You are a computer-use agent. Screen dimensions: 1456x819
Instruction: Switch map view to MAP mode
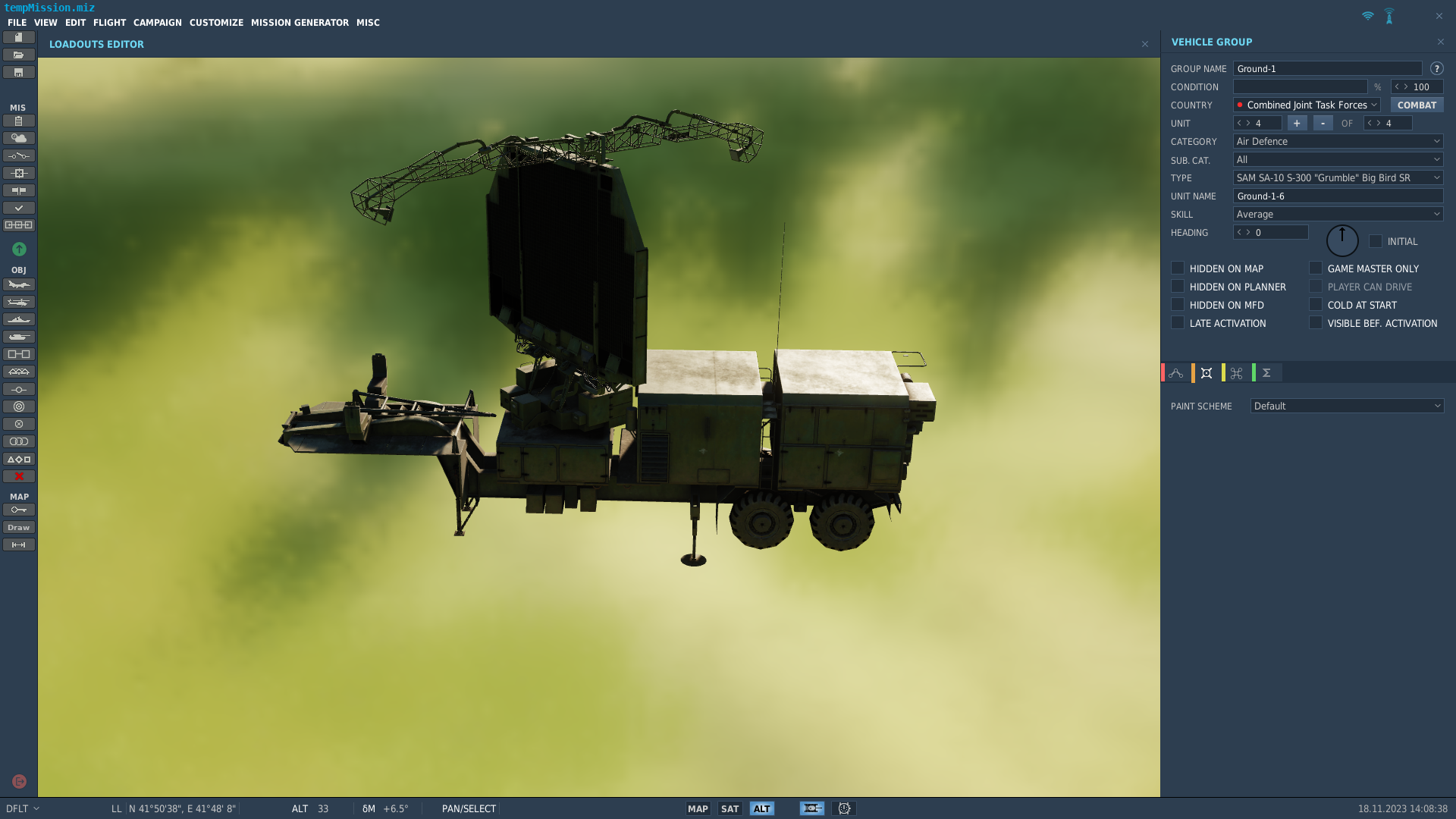[x=698, y=808]
